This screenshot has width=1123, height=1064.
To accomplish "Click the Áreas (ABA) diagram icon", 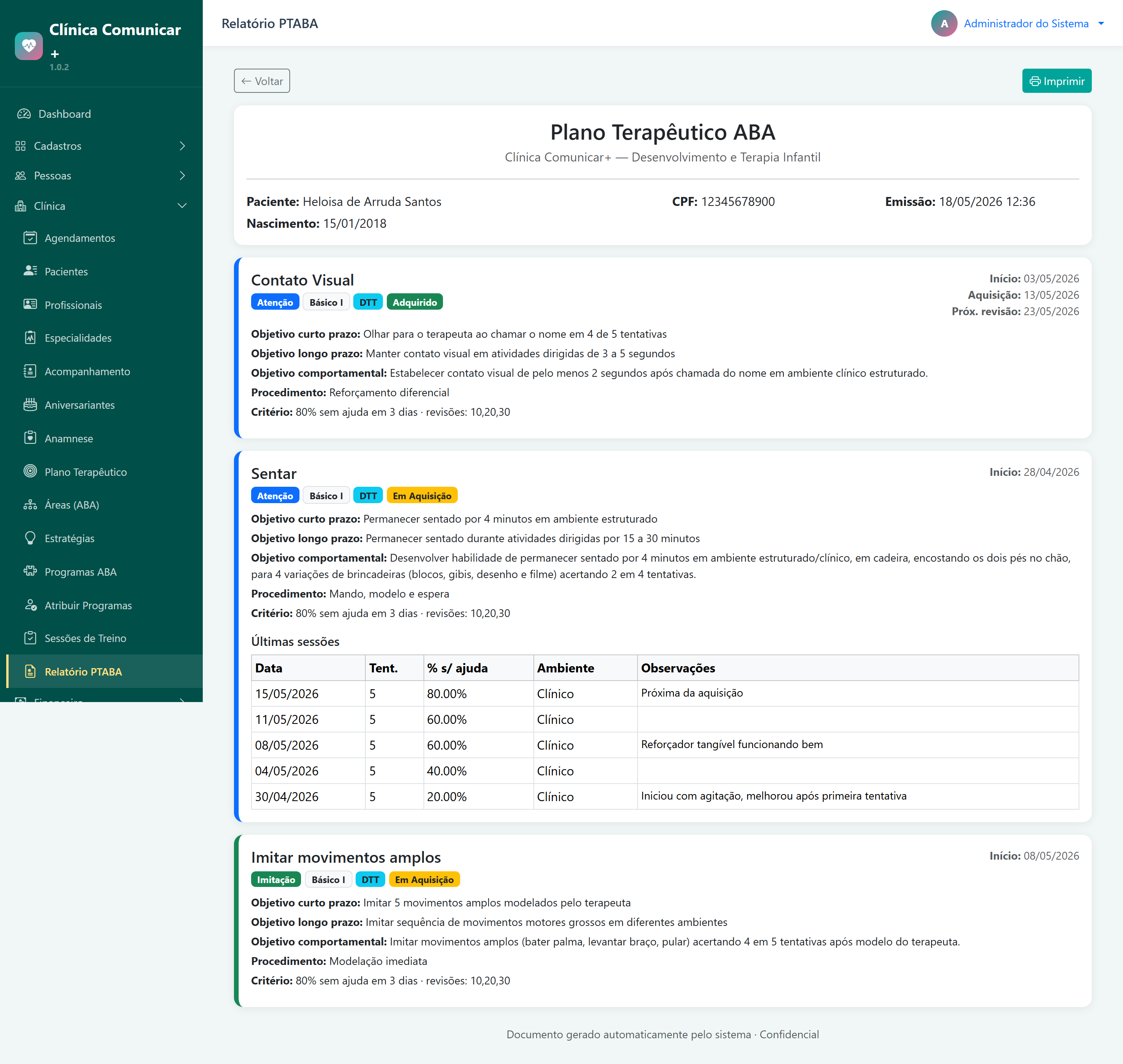I will (x=30, y=505).
